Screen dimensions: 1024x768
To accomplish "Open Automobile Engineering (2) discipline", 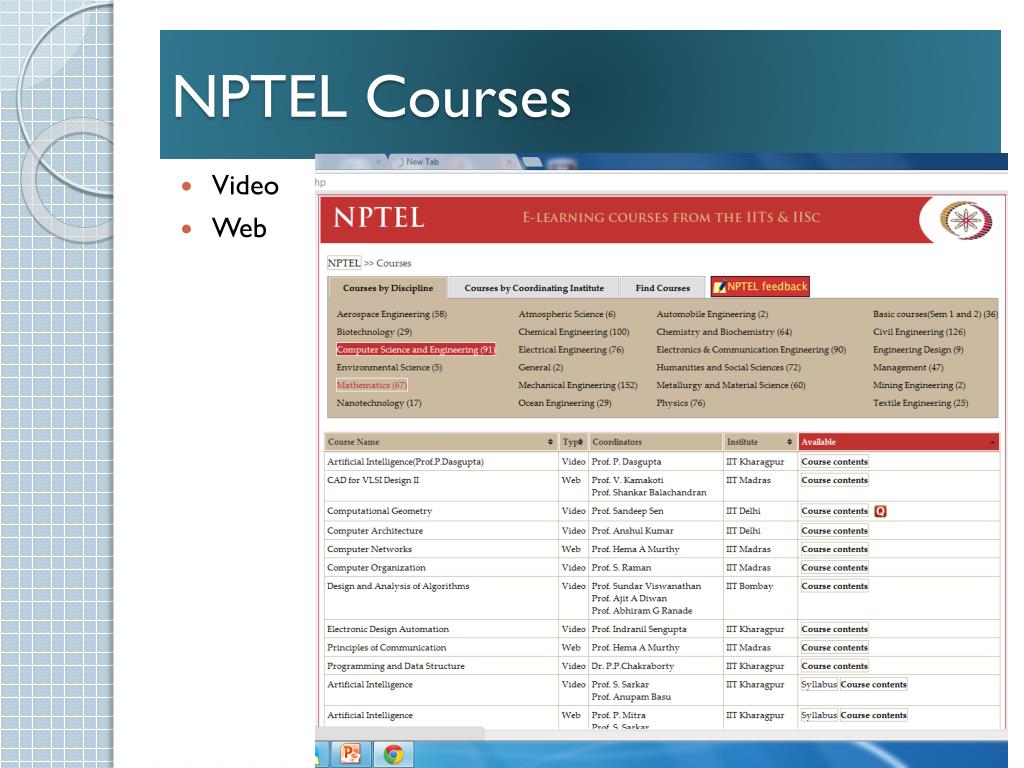I will point(712,314).
